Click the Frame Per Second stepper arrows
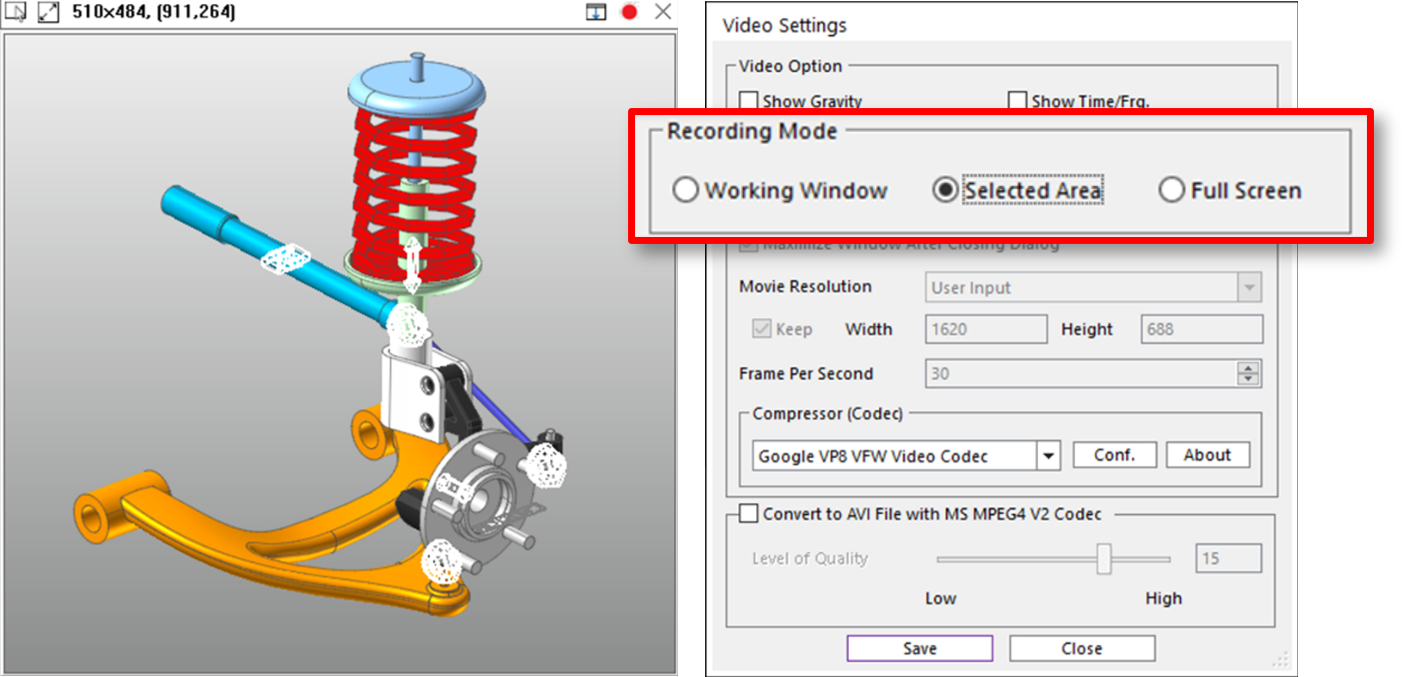 1248,374
